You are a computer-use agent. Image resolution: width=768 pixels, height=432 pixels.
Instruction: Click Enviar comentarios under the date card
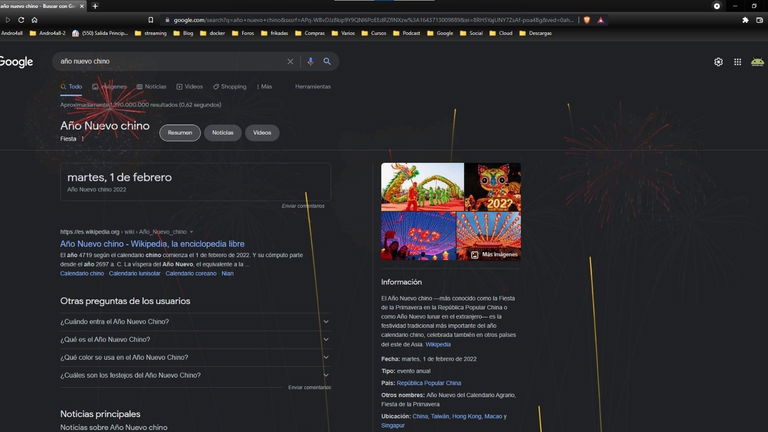(x=303, y=206)
